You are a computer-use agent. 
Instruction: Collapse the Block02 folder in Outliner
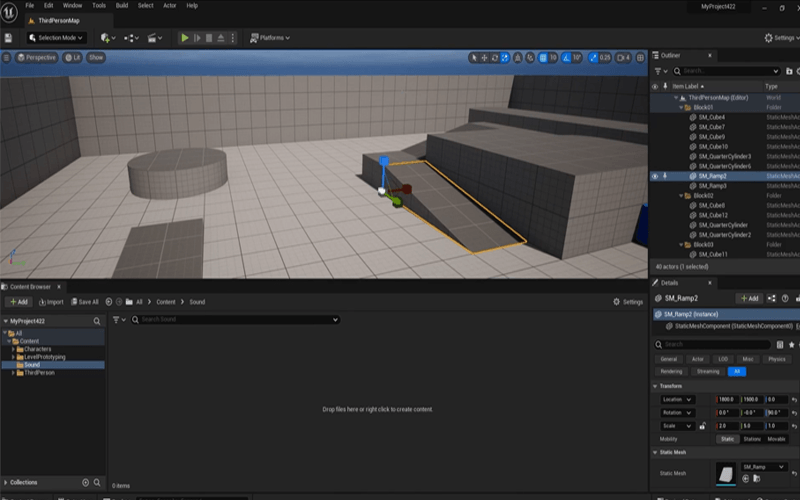[x=681, y=196]
